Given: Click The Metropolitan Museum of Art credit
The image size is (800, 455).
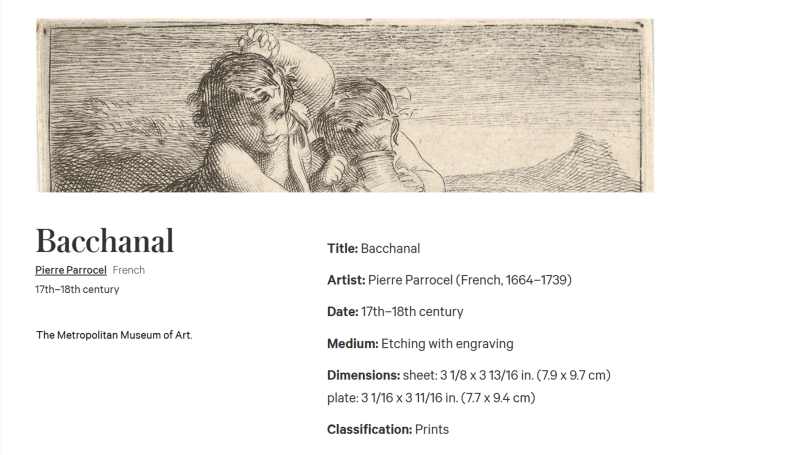Looking at the screenshot, I should [114, 335].
